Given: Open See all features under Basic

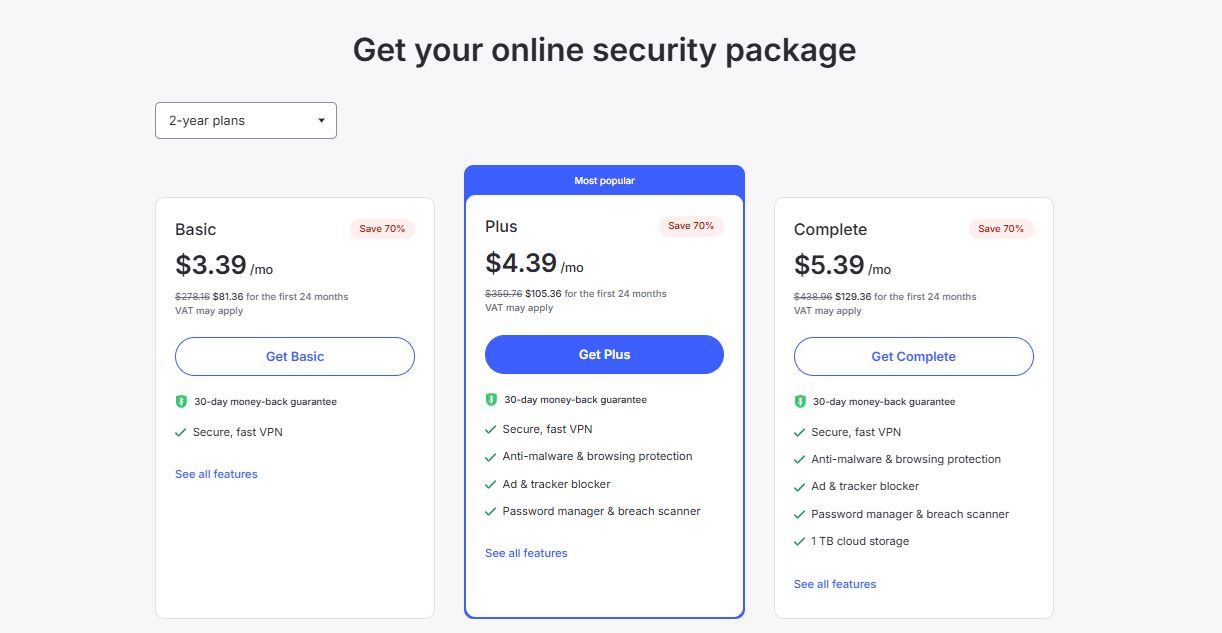Looking at the screenshot, I should 216,474.
